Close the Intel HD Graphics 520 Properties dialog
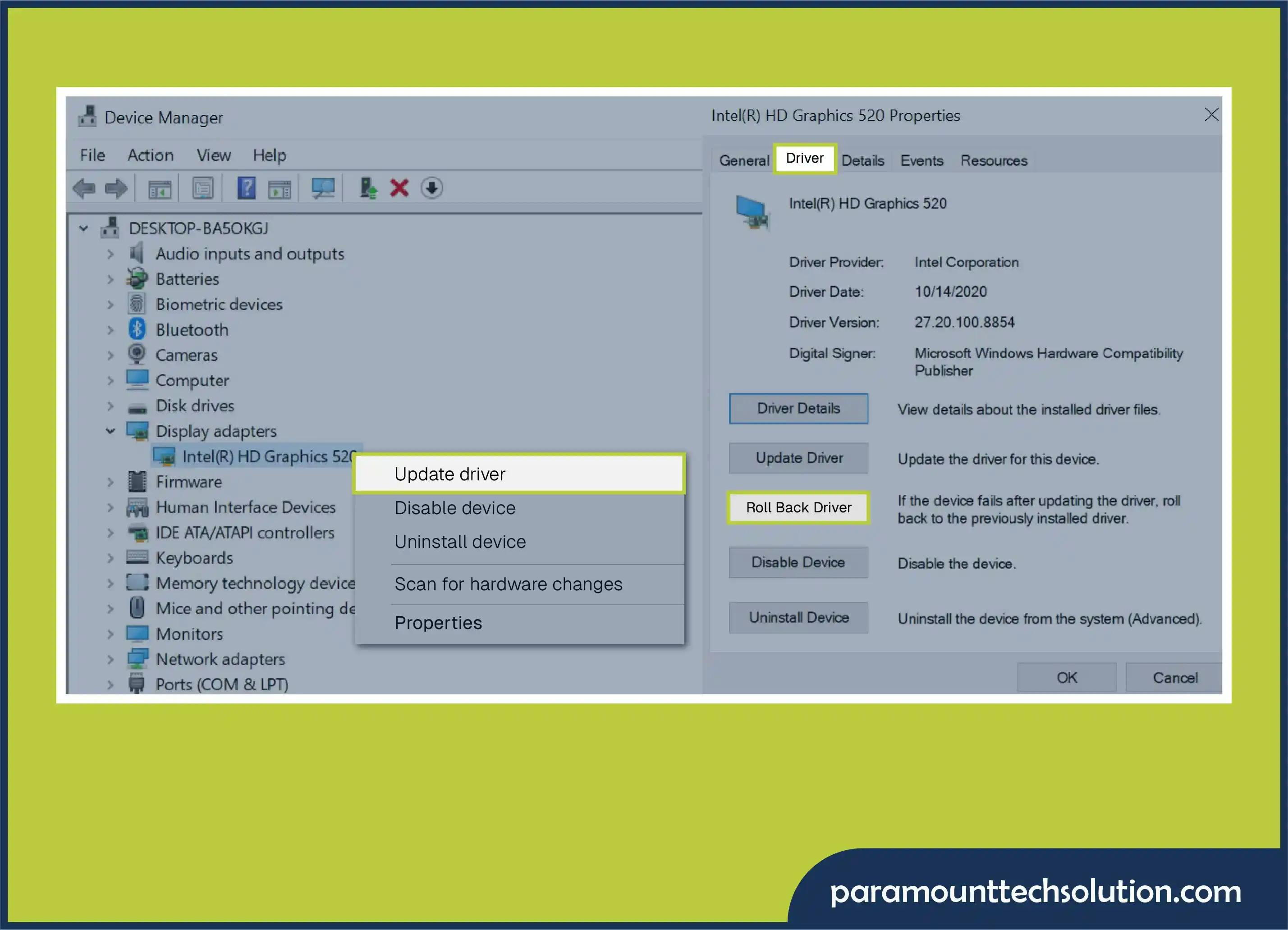This screenshot has width=1288, height=930. point(1211,115)
